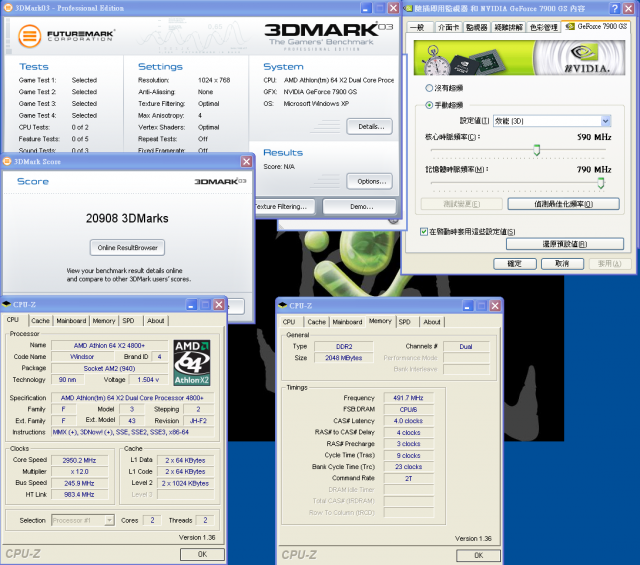Select the 手動超頻 (manual overclock) radio button
Image resolution: width=640 pixels, height=565 pixels.
pos(429,105)
